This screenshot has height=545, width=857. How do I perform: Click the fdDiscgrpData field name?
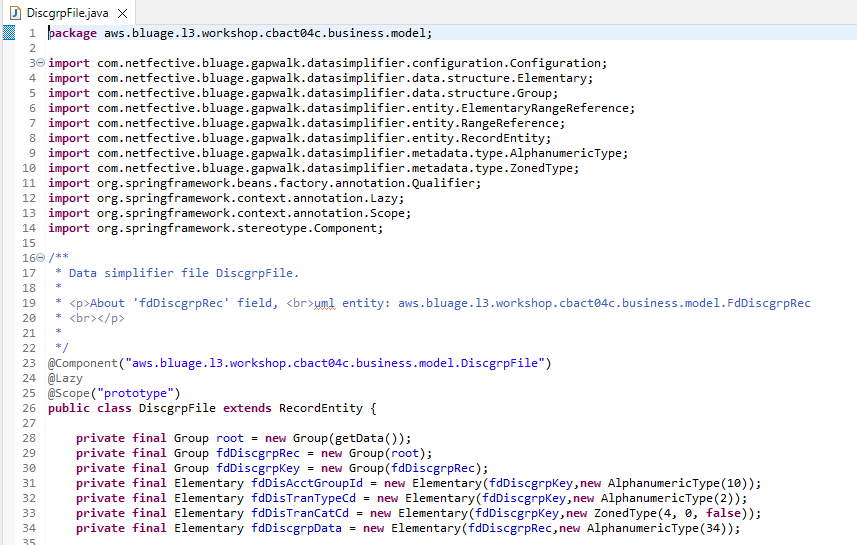[298, 528]
